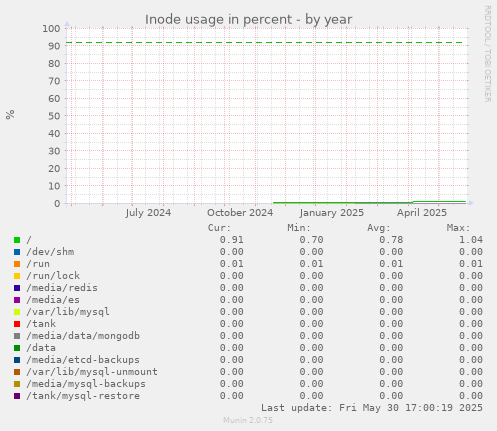Viewport: 497px width, 431px height.
Task: Click the '/var/lib/mysql' legend label
Action: (x=68, y=312)
